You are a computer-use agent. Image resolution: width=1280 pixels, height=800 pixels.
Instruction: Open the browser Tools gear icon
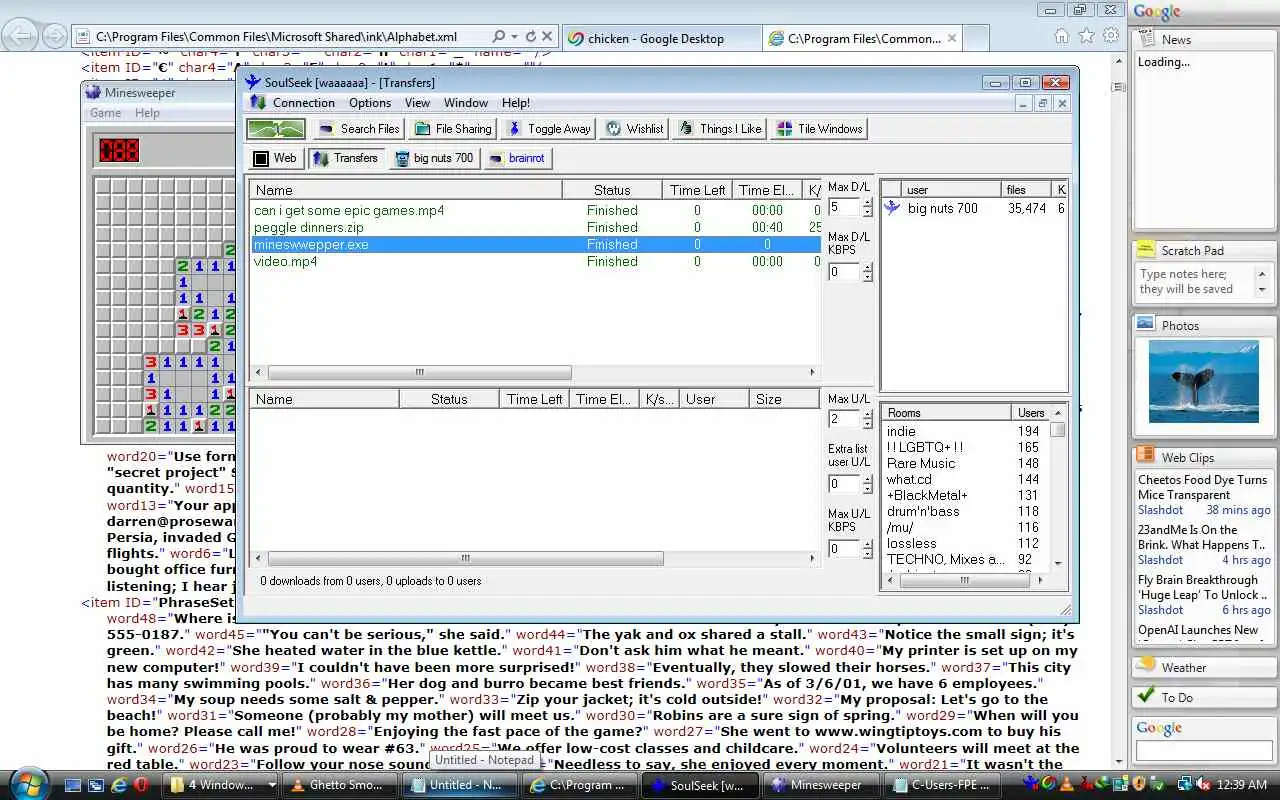pyautogui.click(x=1111, y=36)
